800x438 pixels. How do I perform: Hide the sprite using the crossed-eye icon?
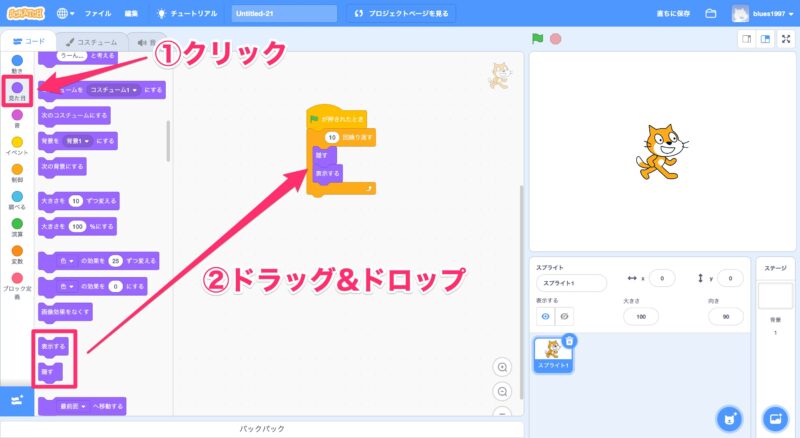(565, 316)
